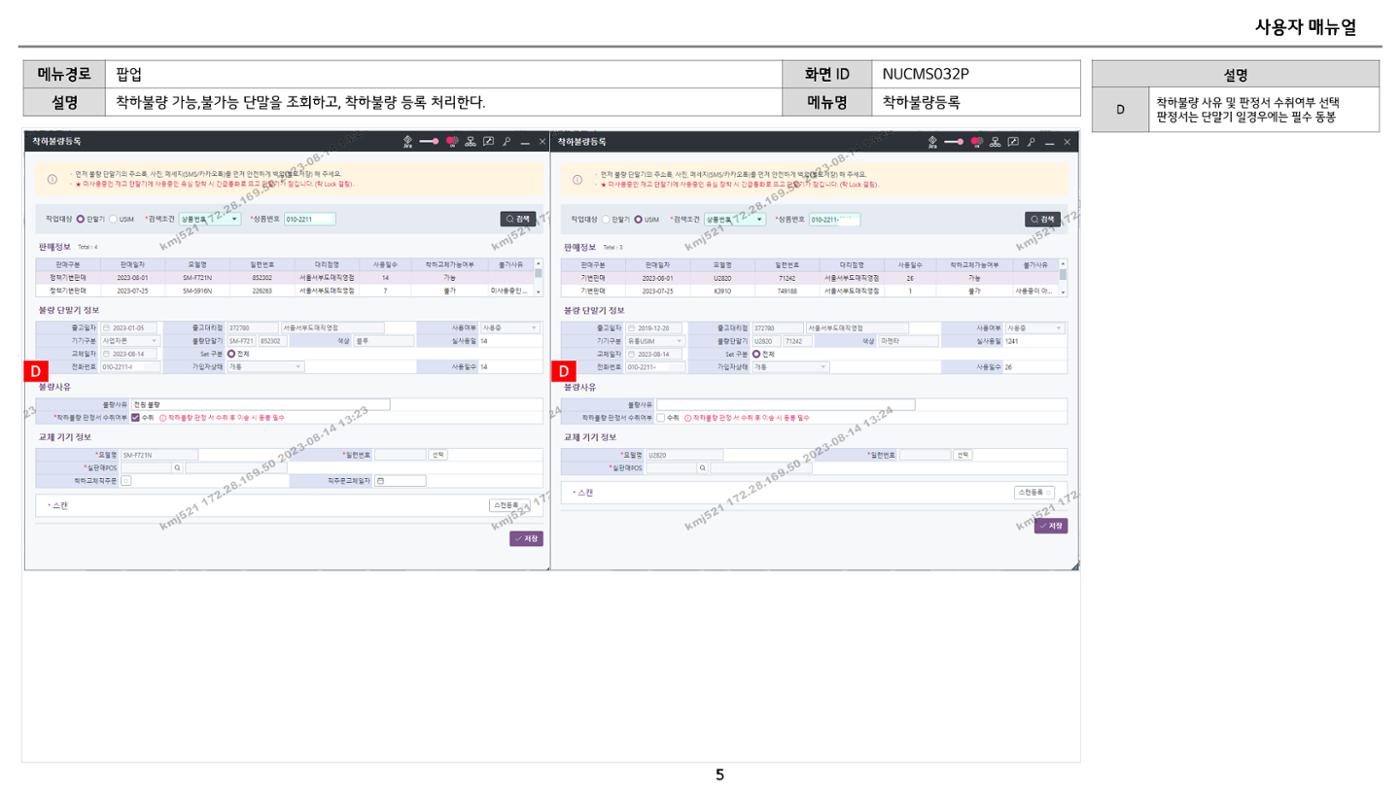Image resolution: width=1400 pixels, height=788 pixels.
Task: Click the 저장 button in the right window
Action: (1051, 526)
